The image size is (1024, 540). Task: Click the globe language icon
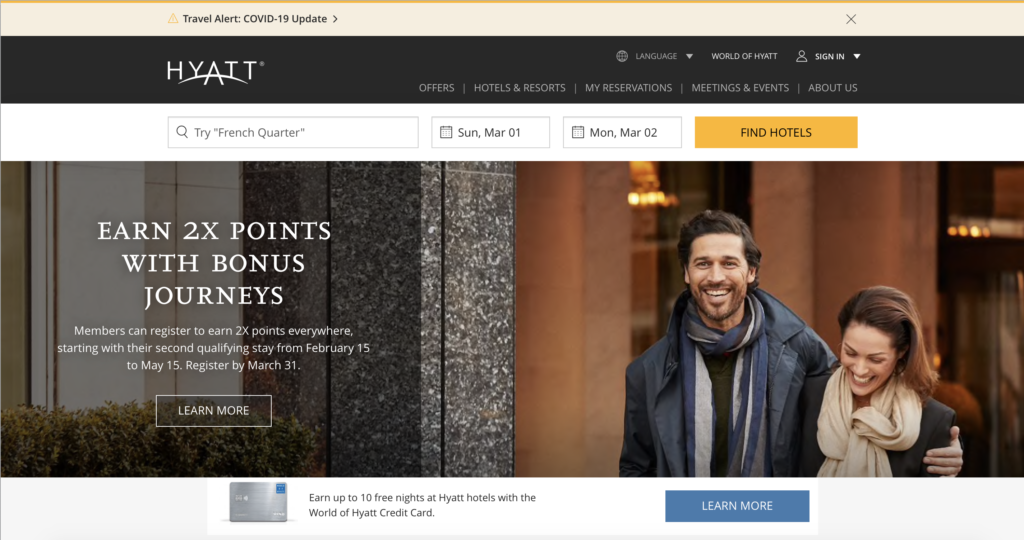[622, 56]
